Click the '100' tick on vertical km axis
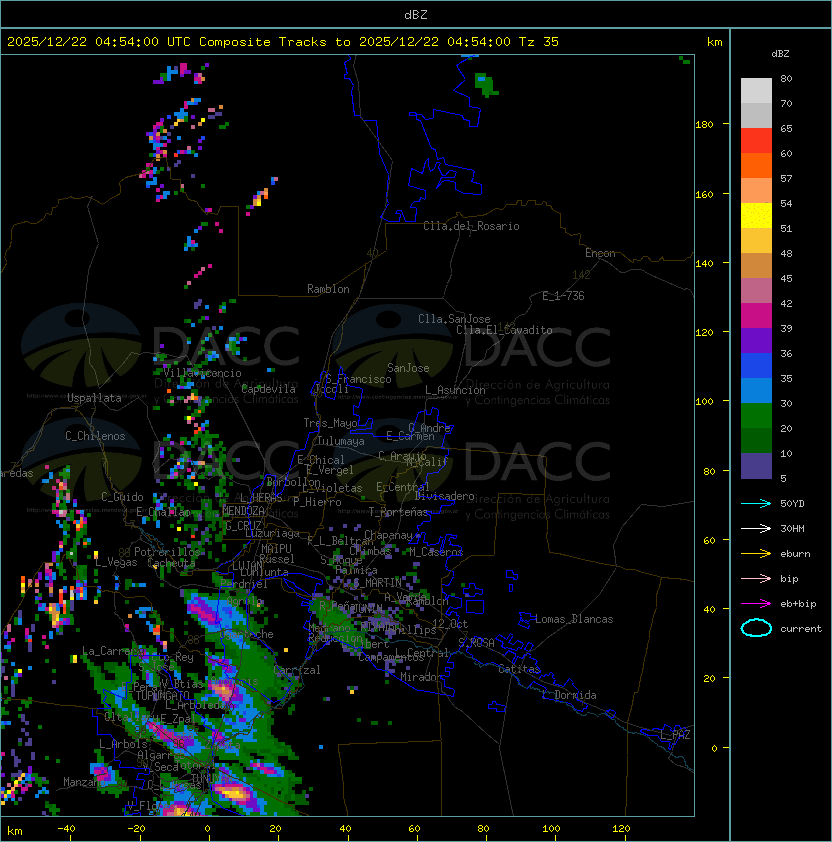The image size is (832, 842). (704, 402)
